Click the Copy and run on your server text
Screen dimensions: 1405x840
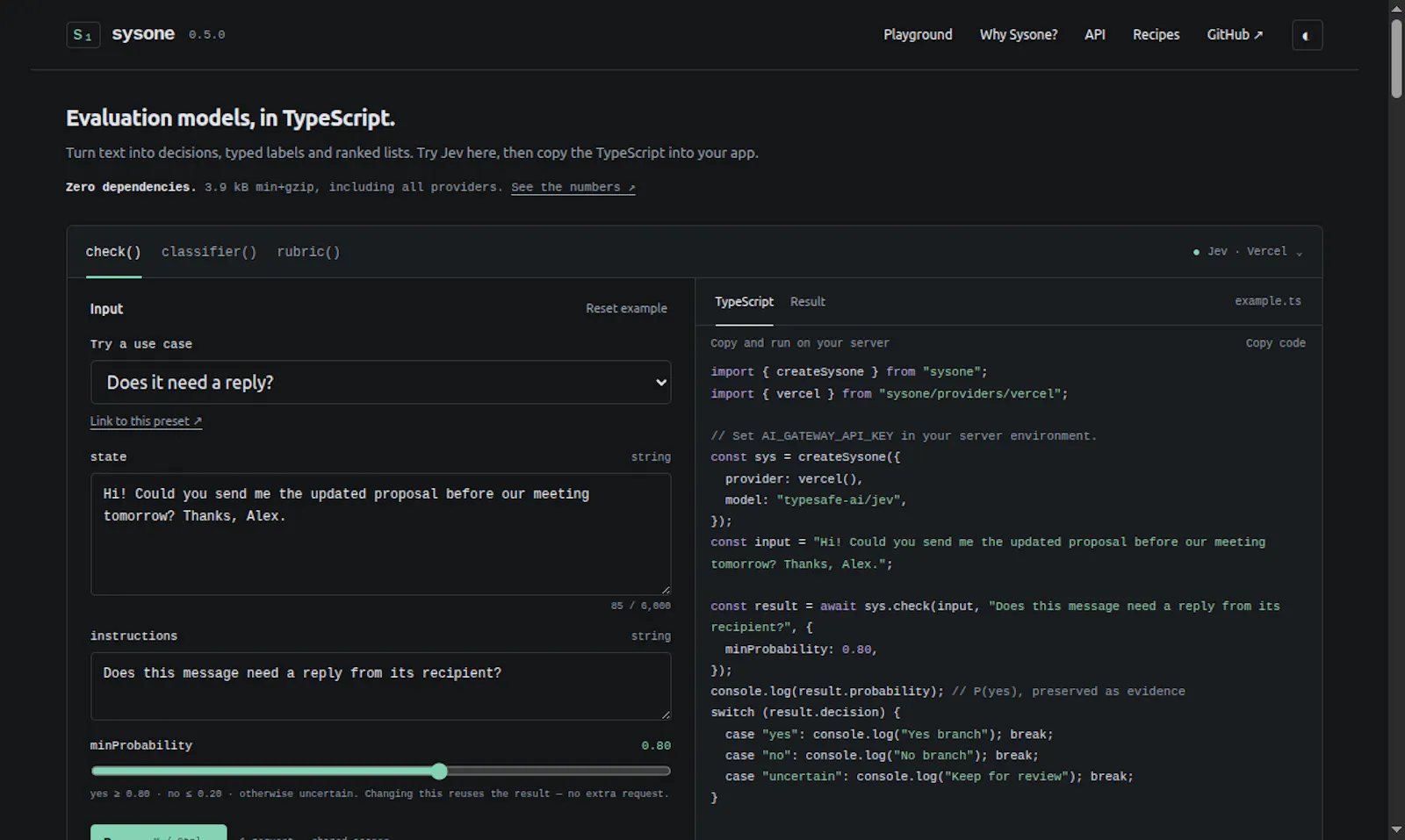point(800,343)
